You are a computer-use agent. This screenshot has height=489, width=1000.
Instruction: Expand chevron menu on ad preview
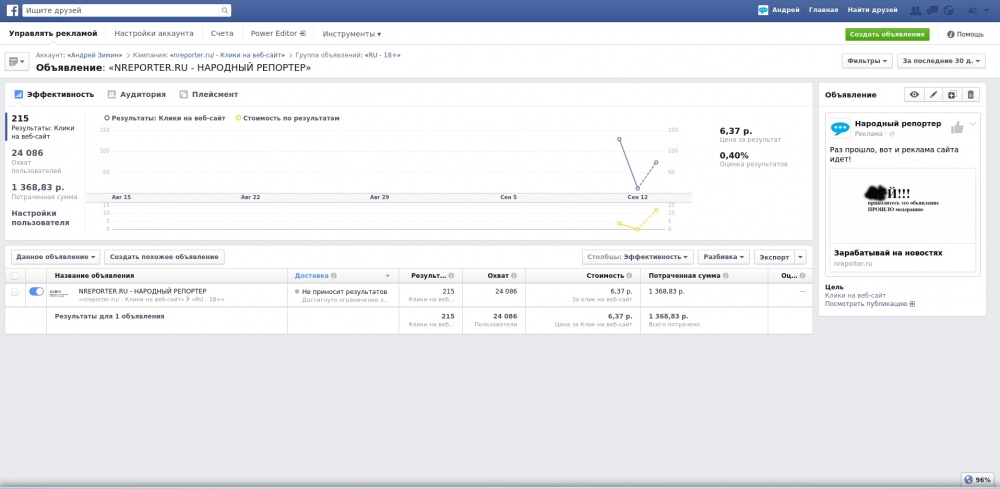[973, 124]
